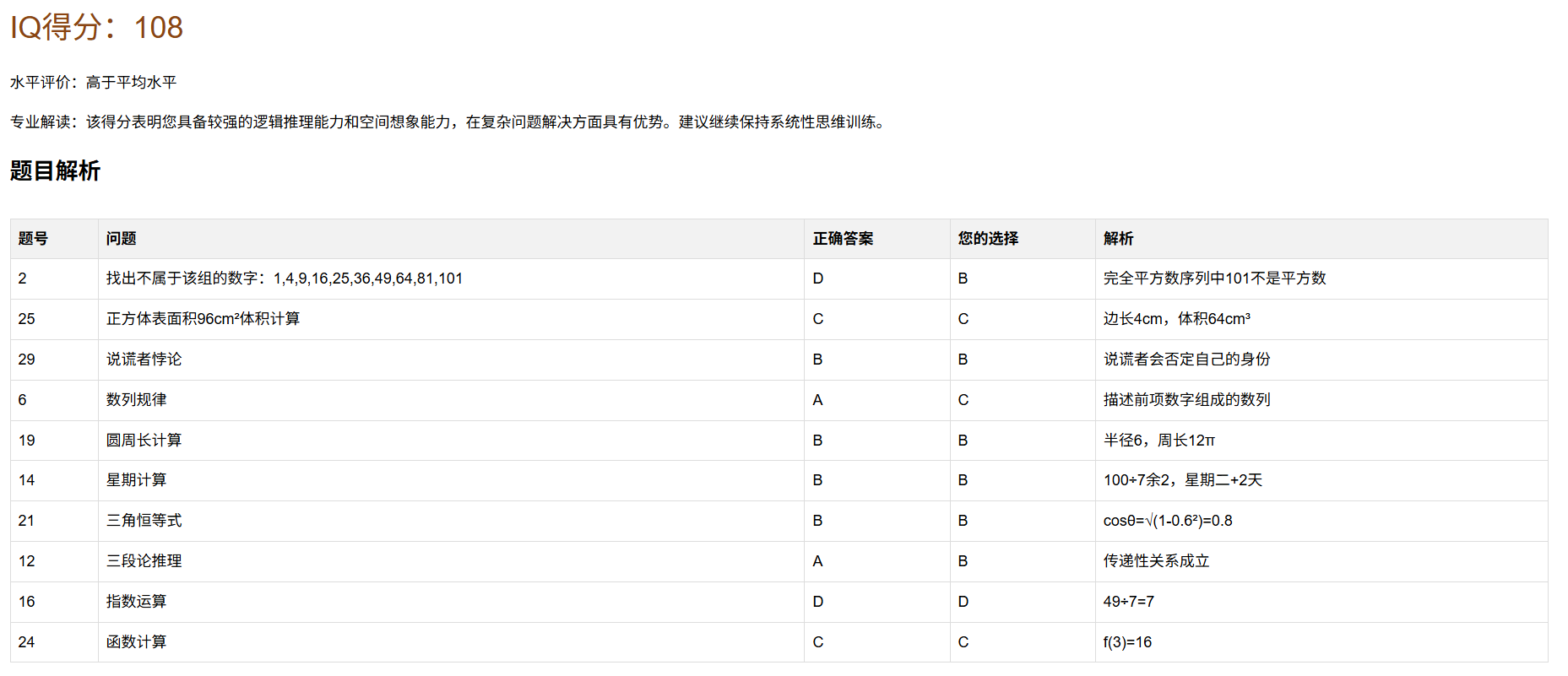
Task: Select the 水平评价 evaluation line
Action: (x=93, y=82)
